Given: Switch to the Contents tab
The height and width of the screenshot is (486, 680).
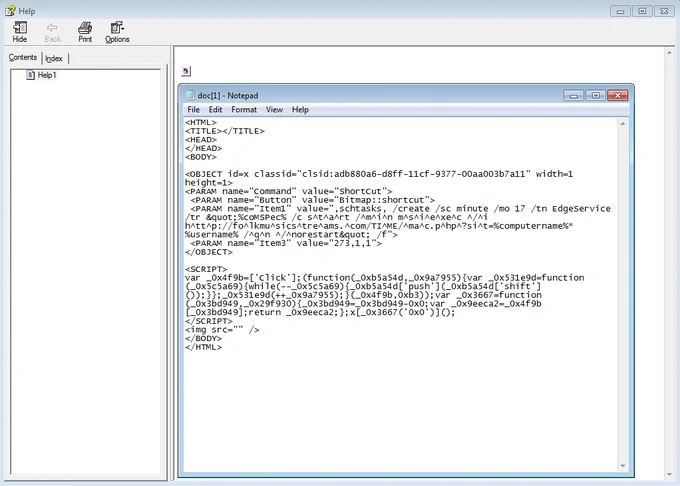Looking at the screenshot, I should 23,57.
